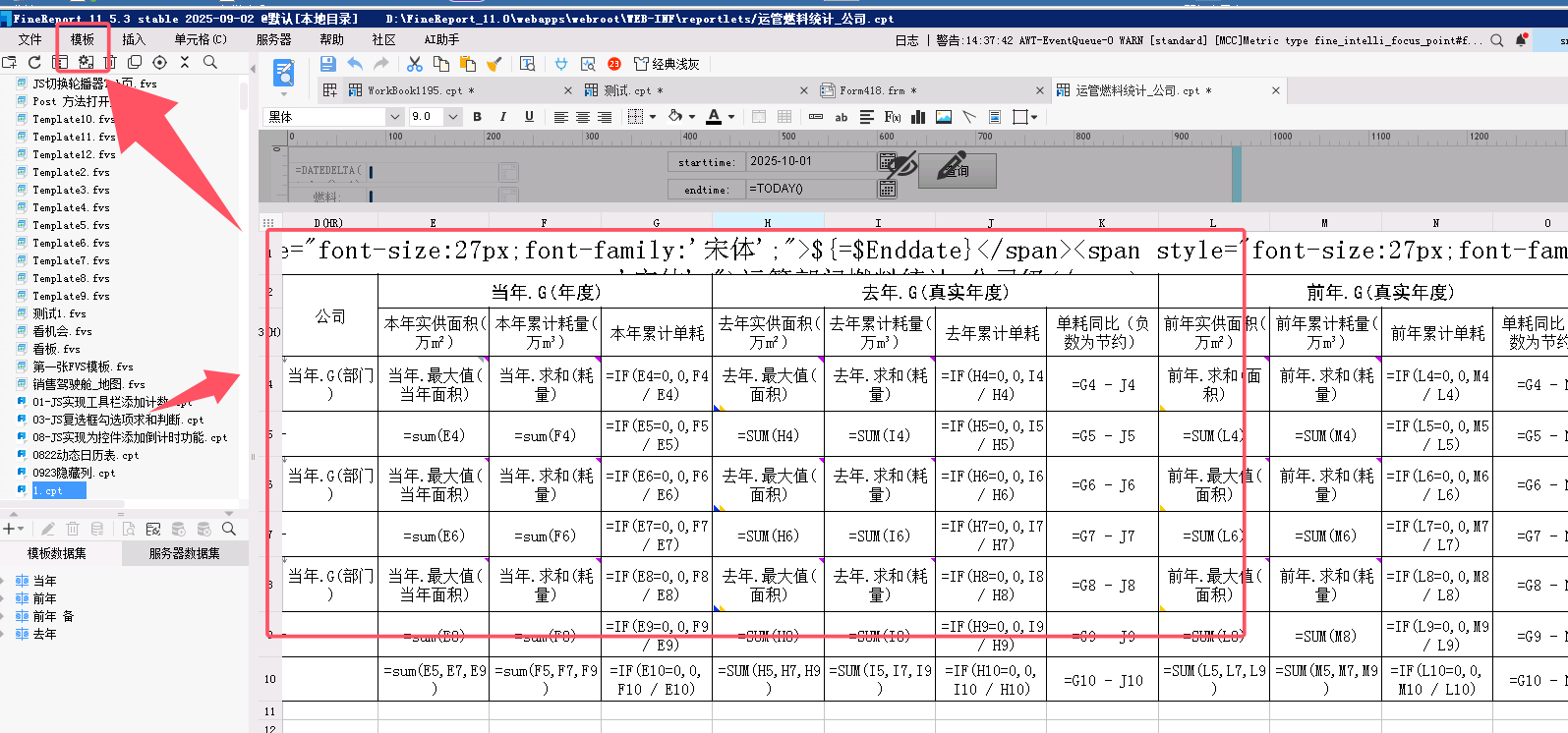Select the Format Painter brush icon
Screen dimensions: 1568x733
(494, 64)
